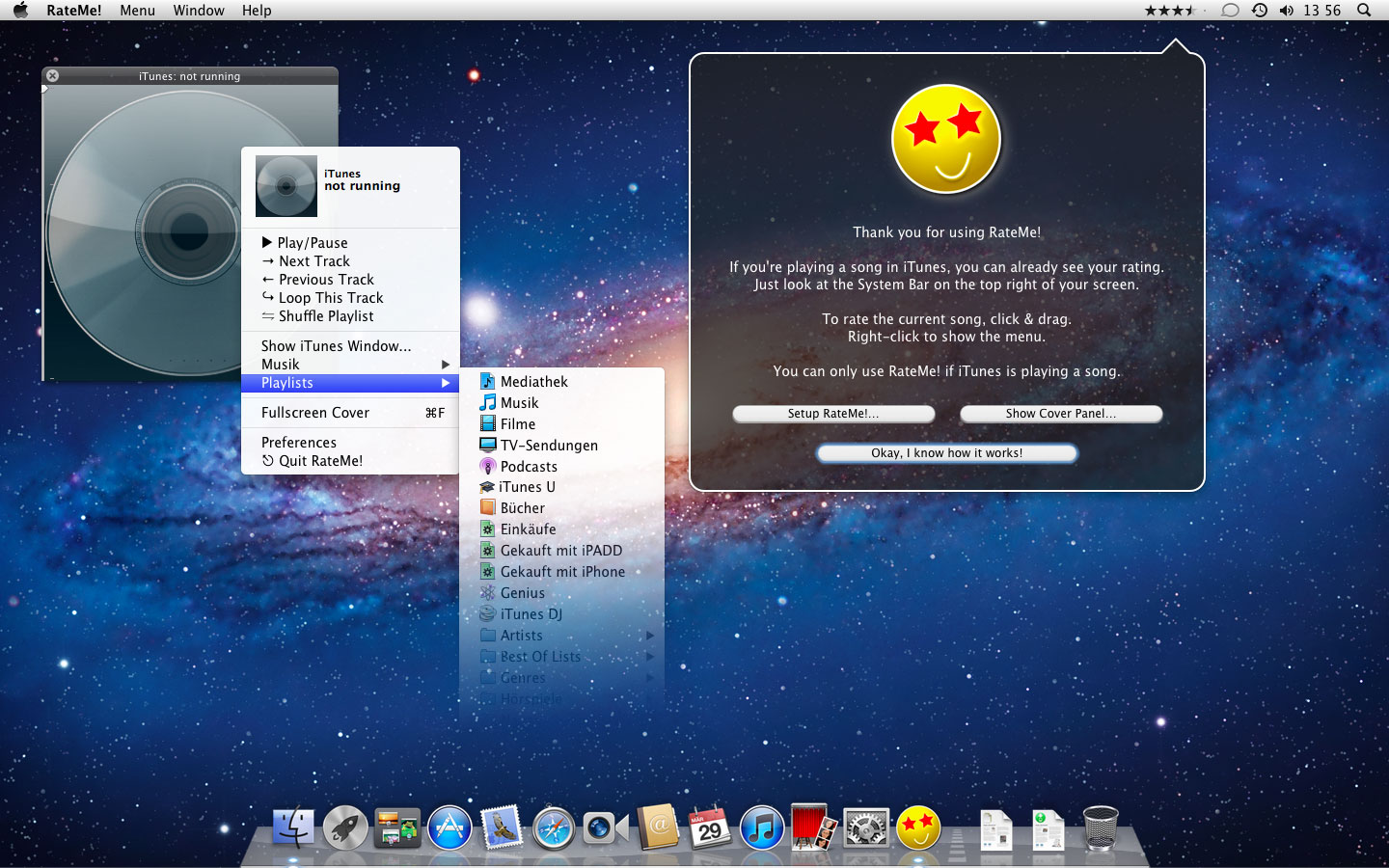
Task: Choose the iTunes DJ playlist icon
Action: pyautogui.click(x=488, y=614)
